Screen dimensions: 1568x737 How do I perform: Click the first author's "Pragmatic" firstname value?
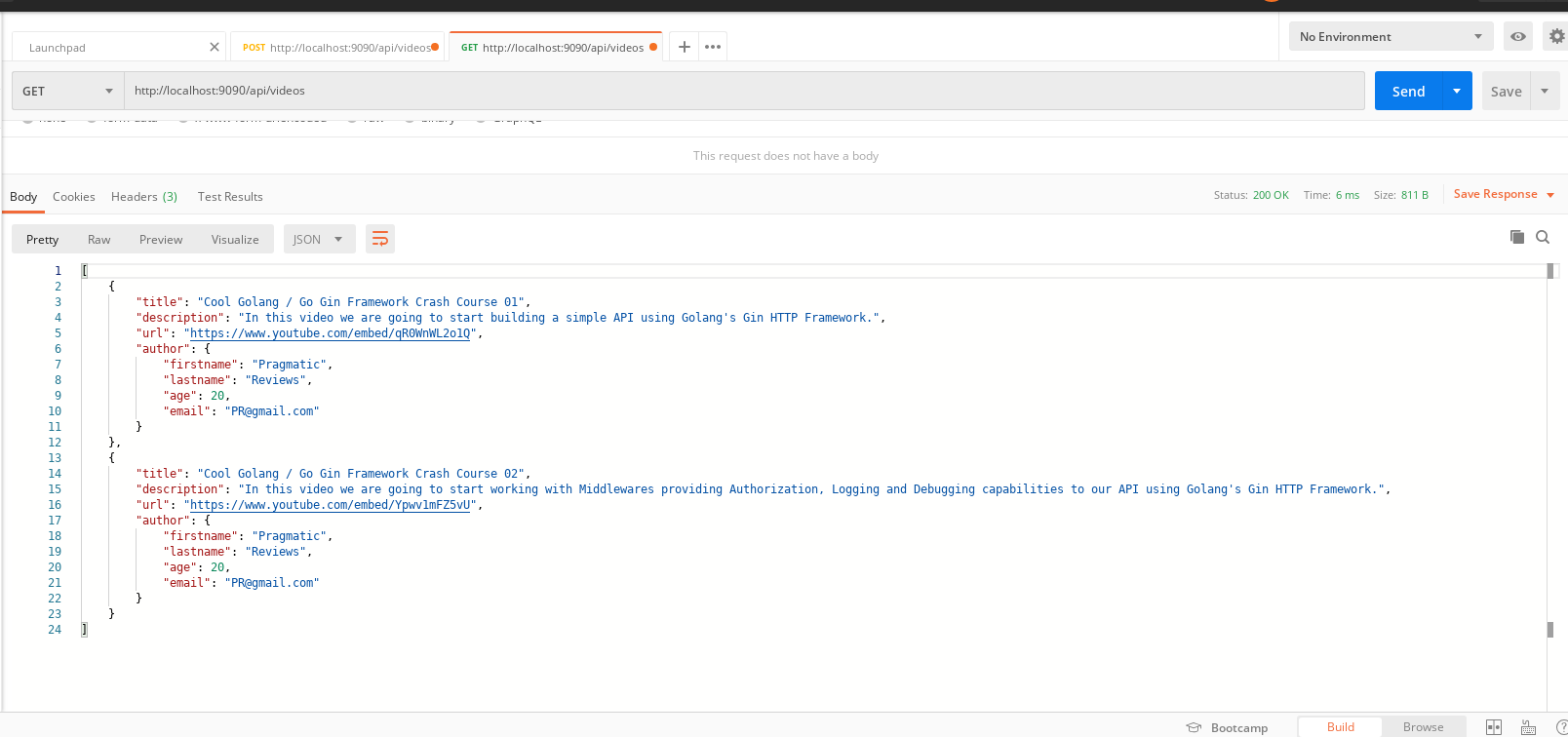click(290, 365)
